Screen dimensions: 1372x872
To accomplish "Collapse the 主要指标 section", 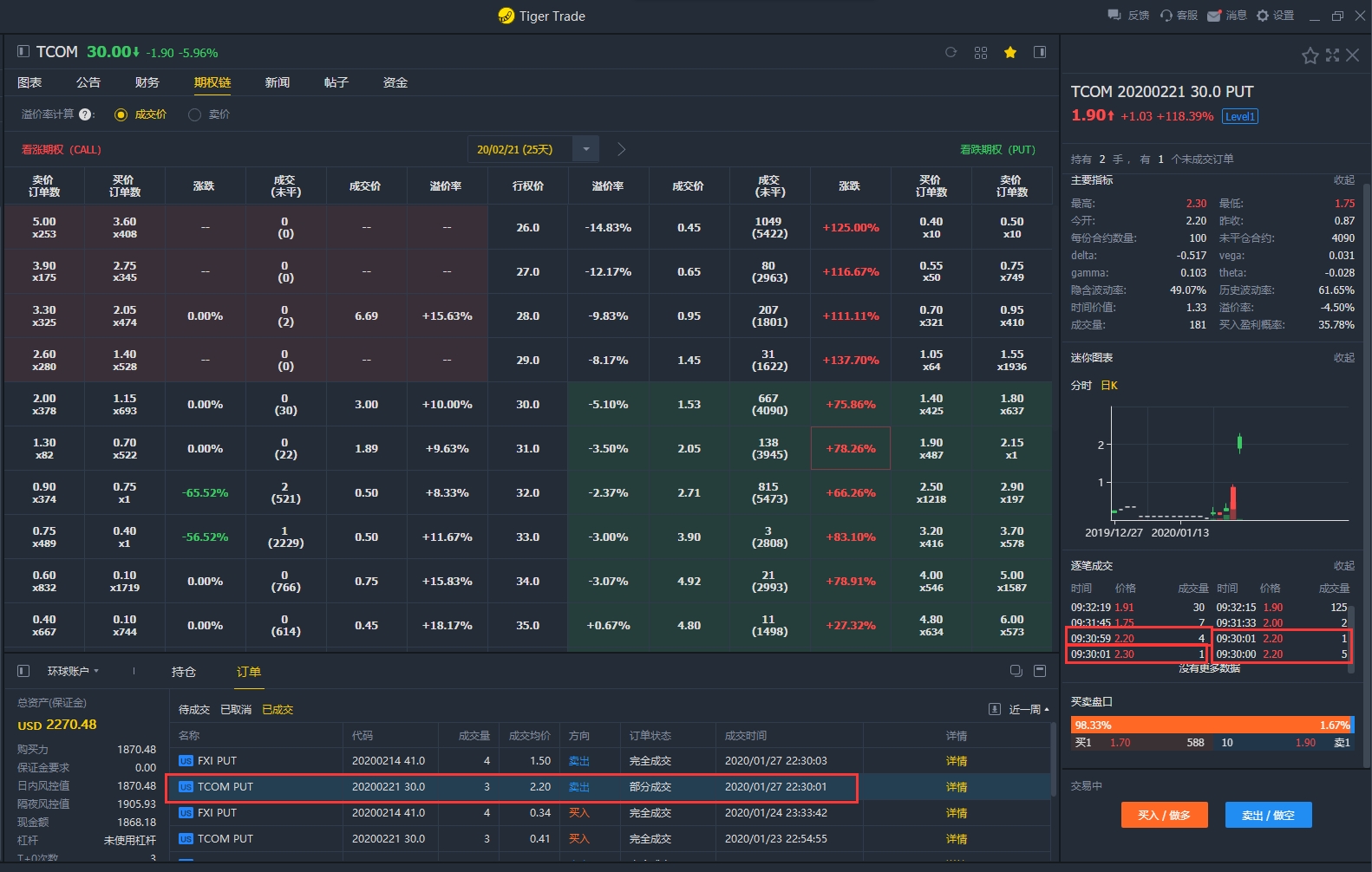I will [x=1344, y=180].
